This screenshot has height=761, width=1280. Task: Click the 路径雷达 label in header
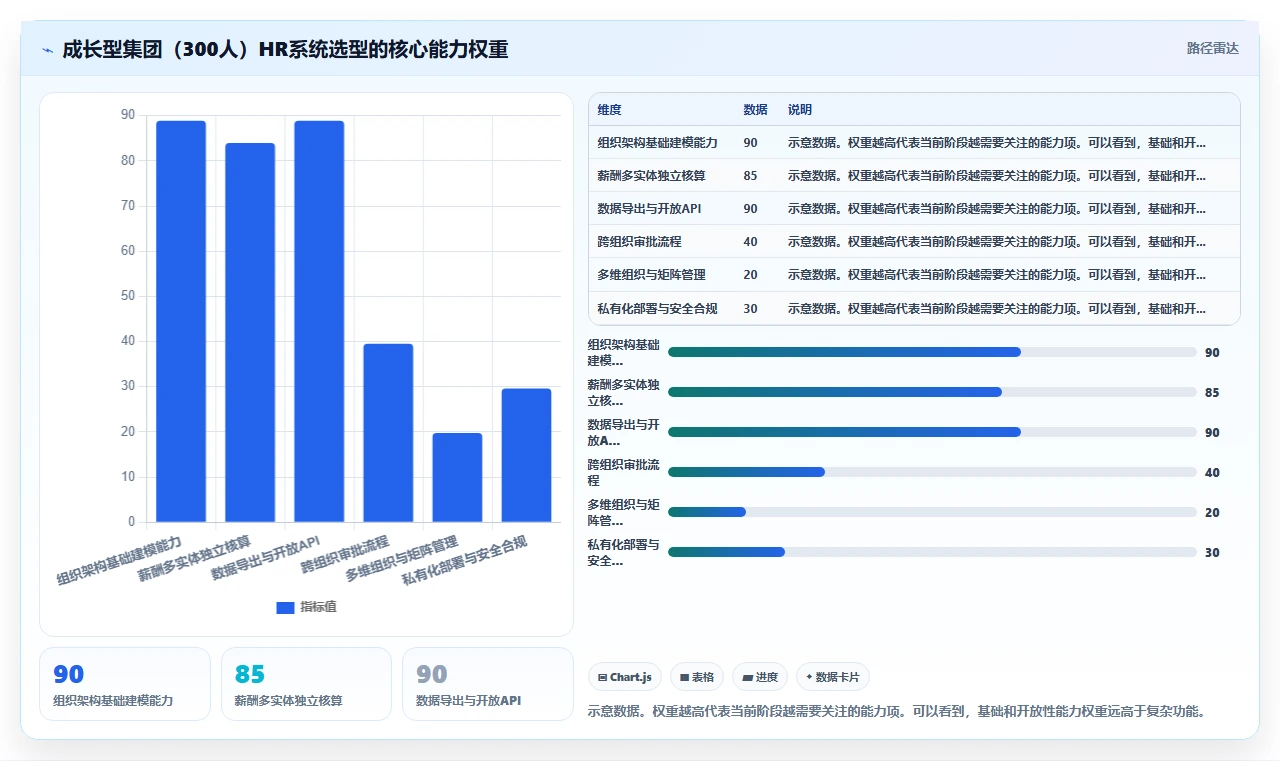1212,48
